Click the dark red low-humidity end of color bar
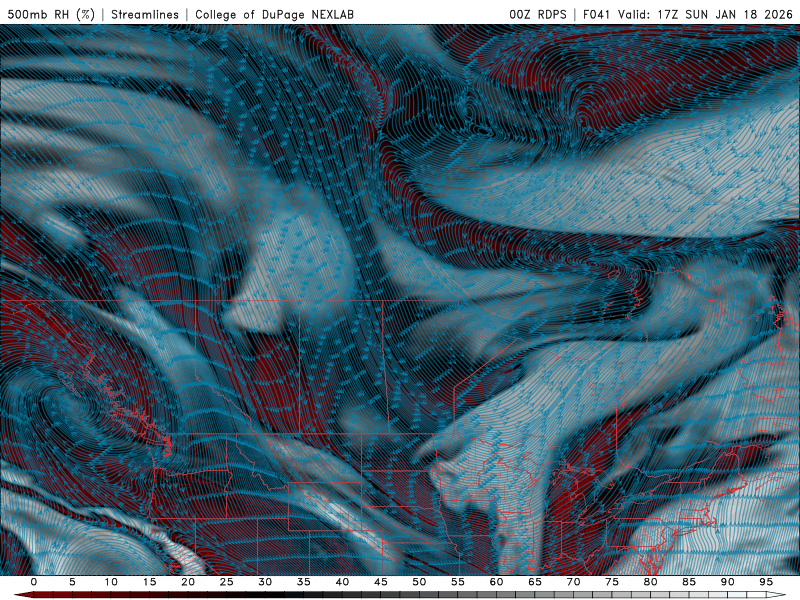800x600 pixels. click(x=26, y=595)
